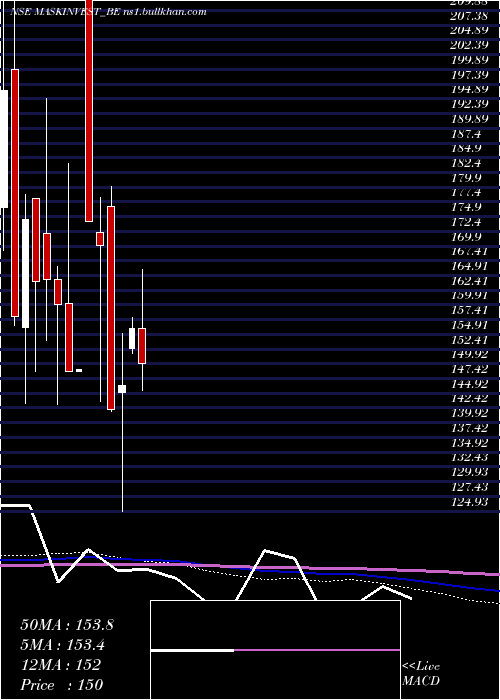Click the 182.4 price axis label
This screenshot has height=700, width=500.
click(x=467, y=163)
